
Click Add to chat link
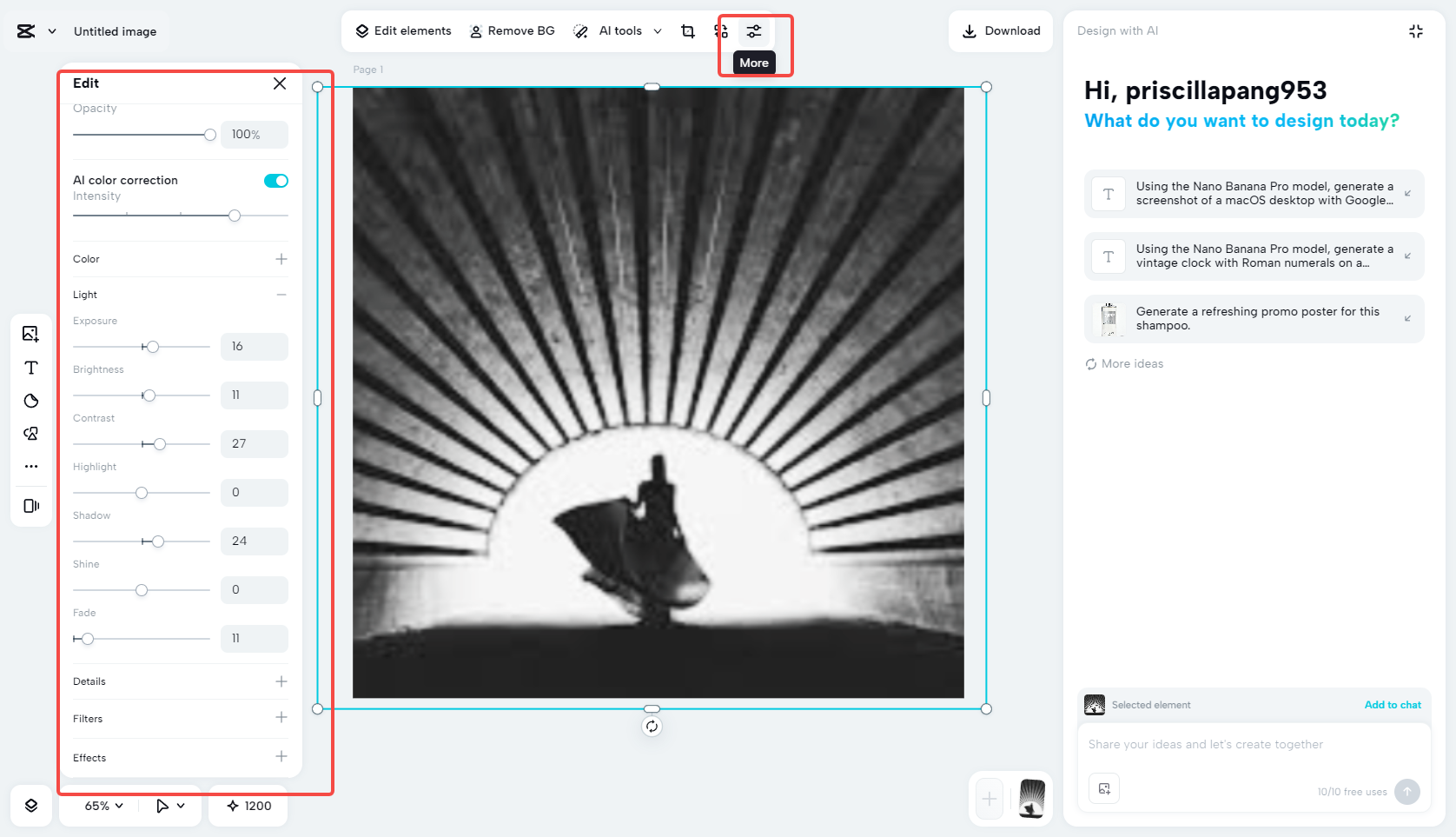click(x=1393, y=705)
